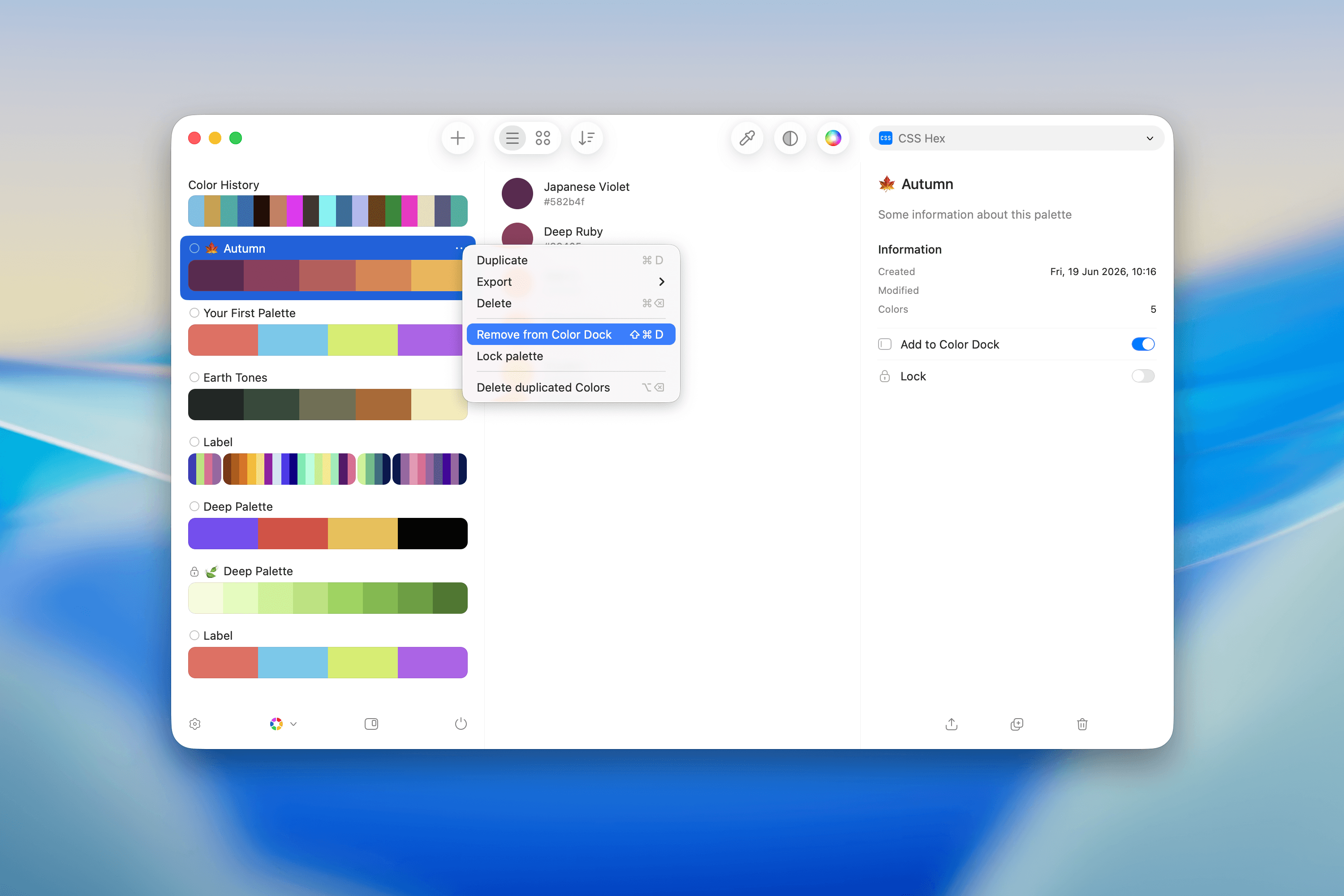Switch to list view layout
1344x896 pixels.
coord(513,138)
